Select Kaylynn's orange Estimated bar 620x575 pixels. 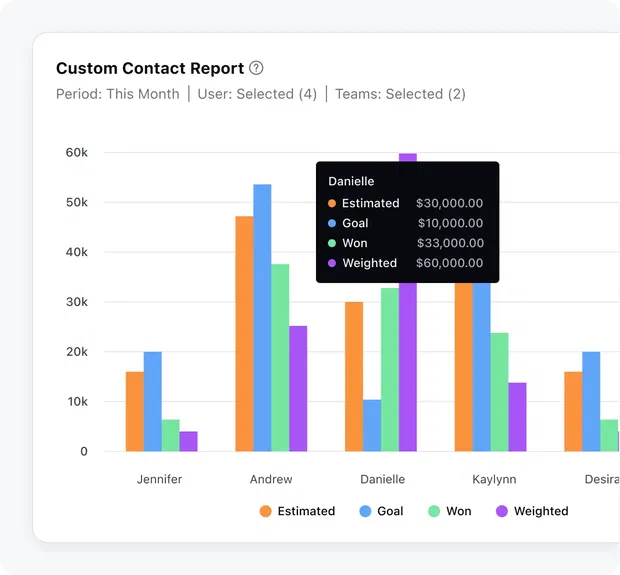tap(463, 367)
